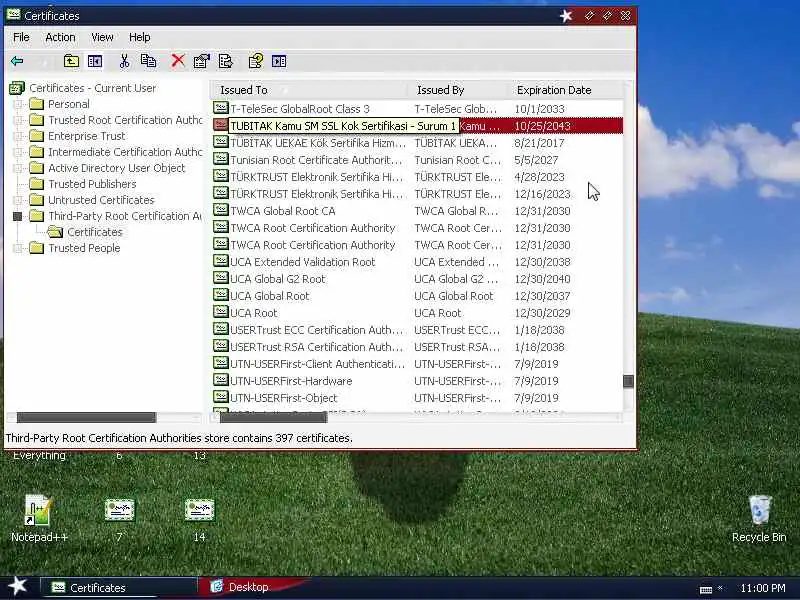Click the Trusted Publishers folder icon
Image resolution: width=800 pixels, height=600 pixels.
pyautogui.click(x=36, y=184)
